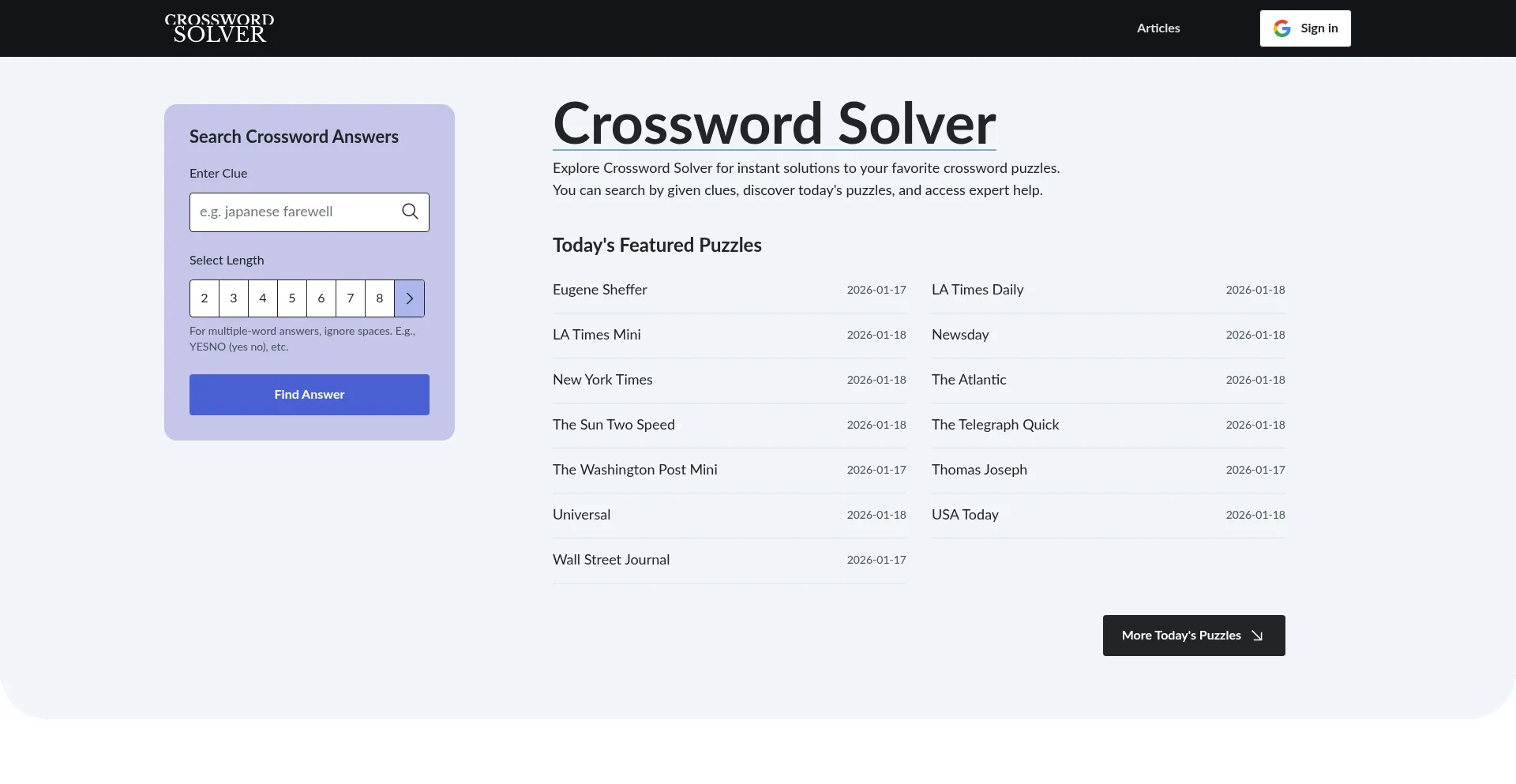The image size is (1516, 784).
Task: Select length 5 for the answer
Action: [x=291, y=298]
